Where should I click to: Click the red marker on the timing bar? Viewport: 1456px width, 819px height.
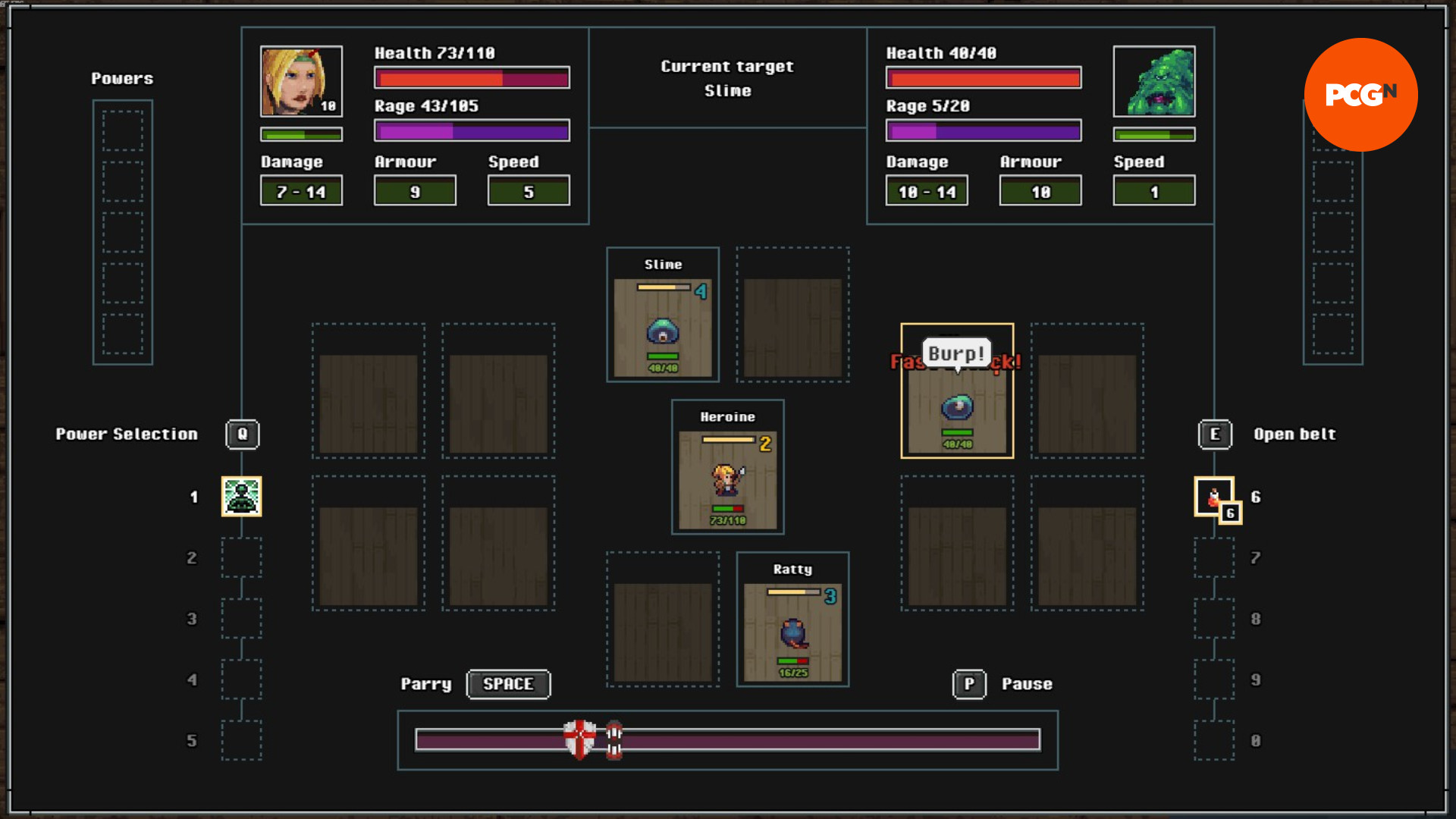click(614, 740)
